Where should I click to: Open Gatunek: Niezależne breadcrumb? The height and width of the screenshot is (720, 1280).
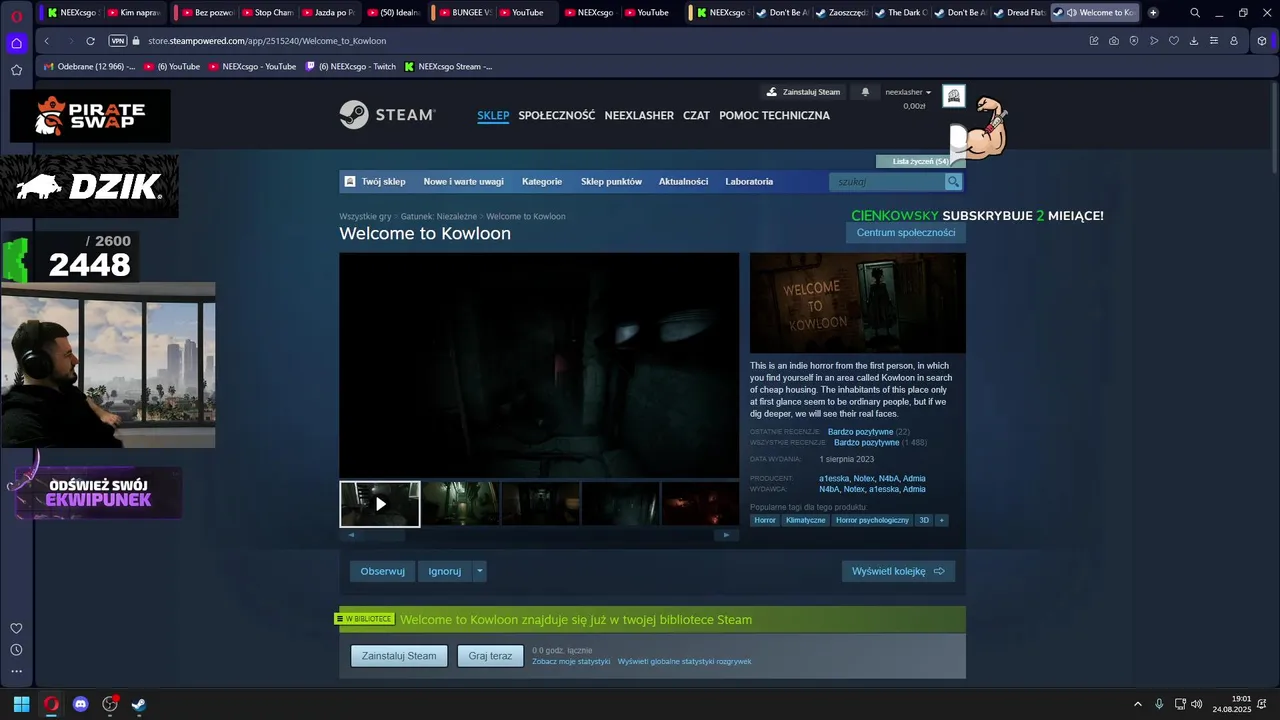(439, 216)
